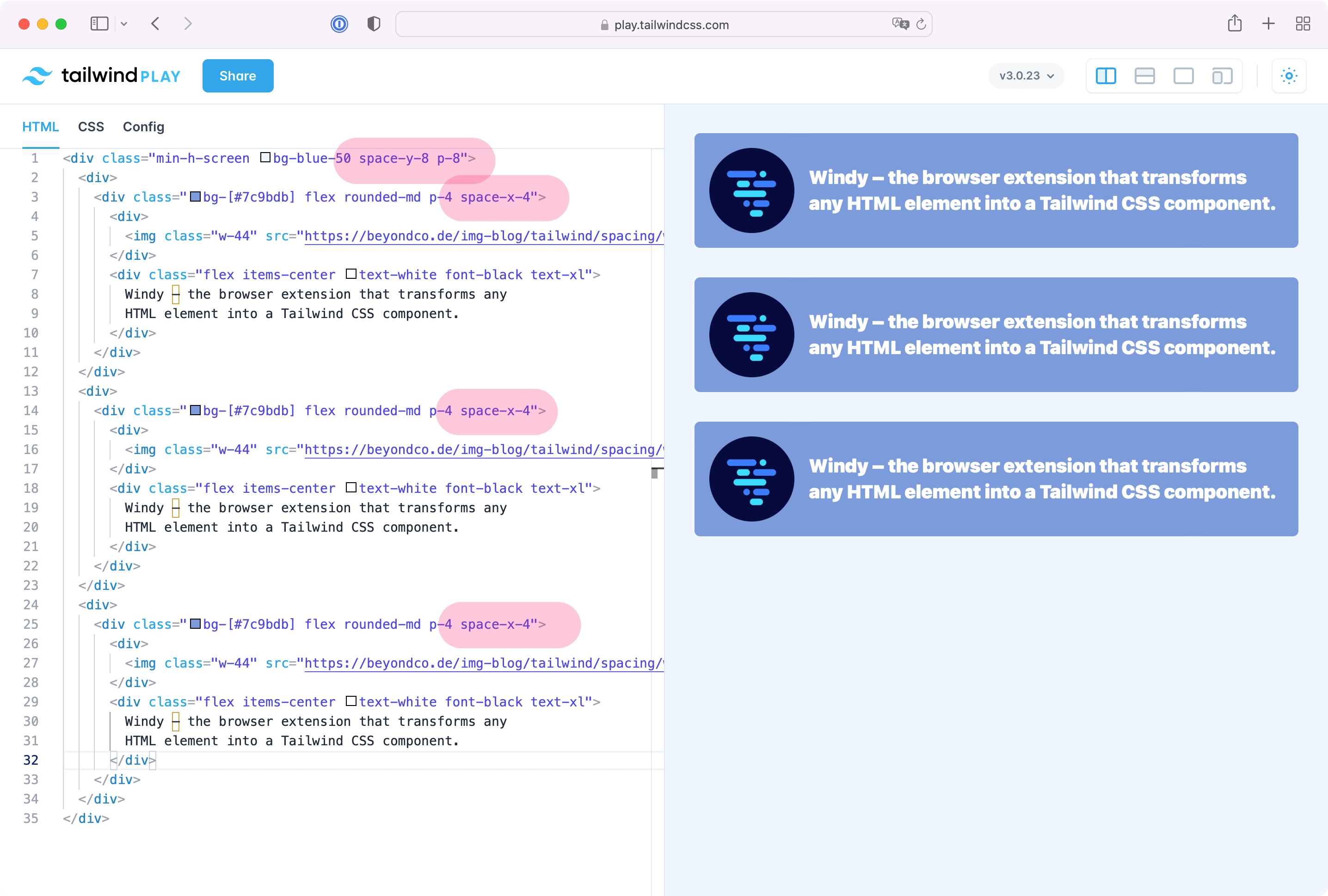
Task: Switch to horizontal split editor layout
Action: (1144, 75)
